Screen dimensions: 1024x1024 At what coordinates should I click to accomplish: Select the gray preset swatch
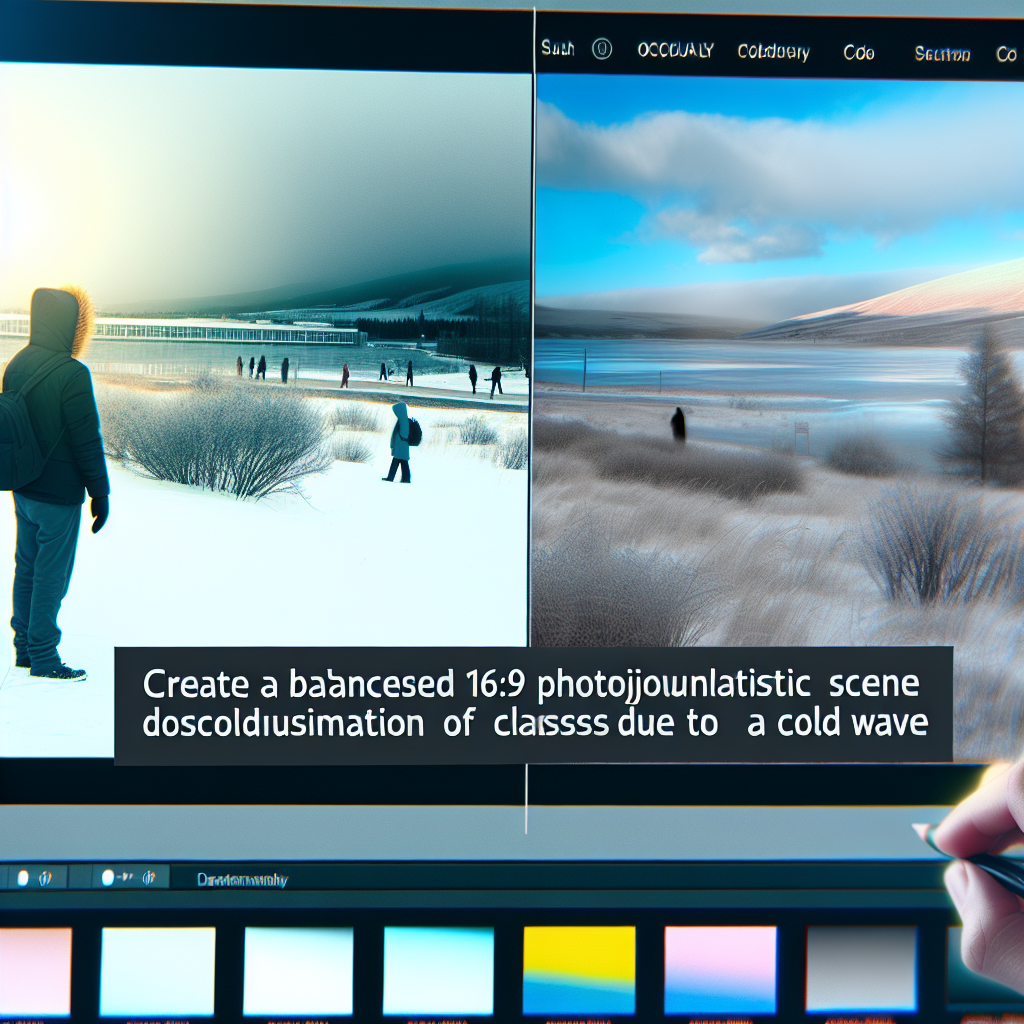coord(861,969)
